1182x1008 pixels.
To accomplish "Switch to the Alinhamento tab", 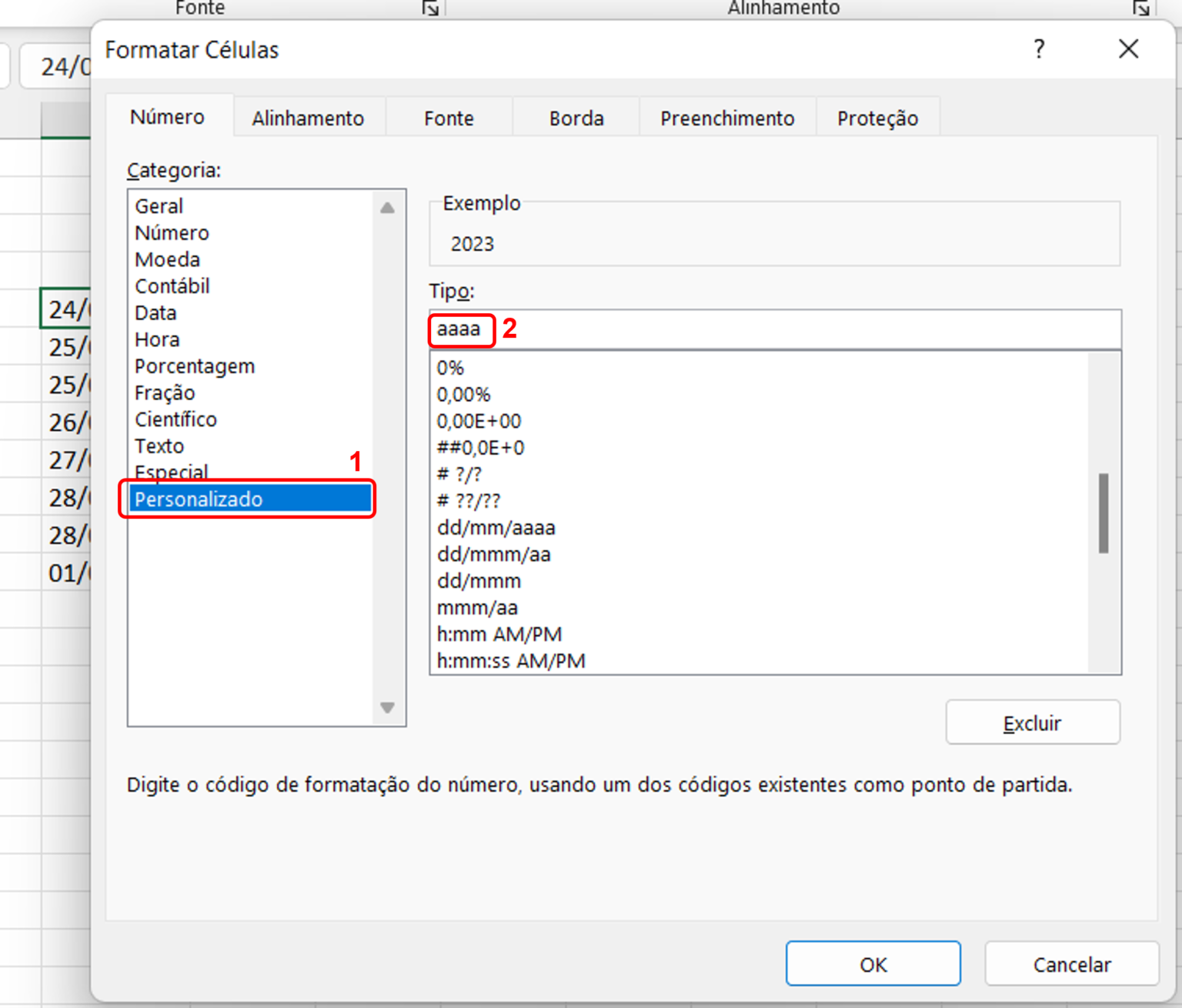I will click(308, 118).
